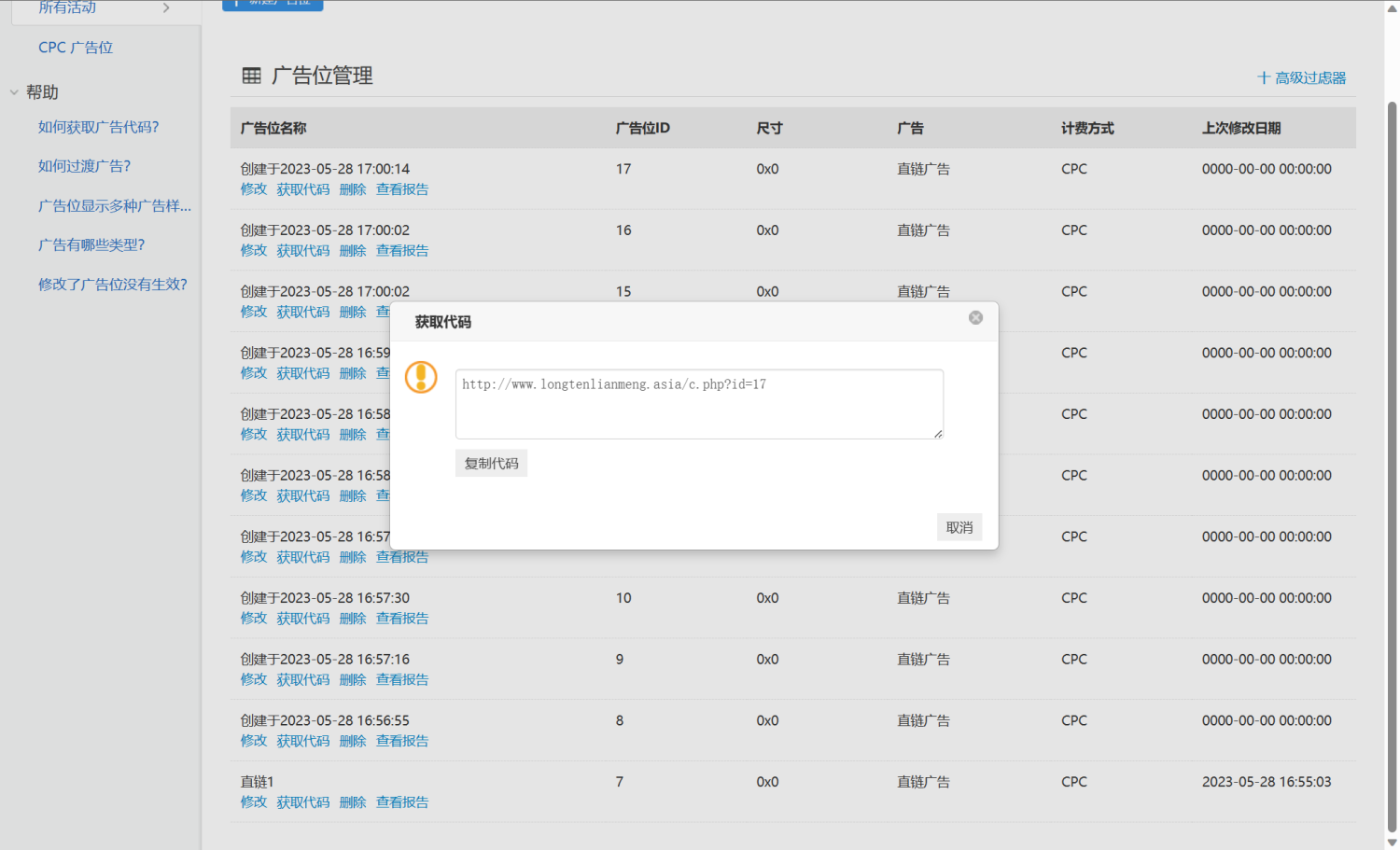Click 删除 for ad slot ID 10
1400x850 pixels.
[353, 619]
